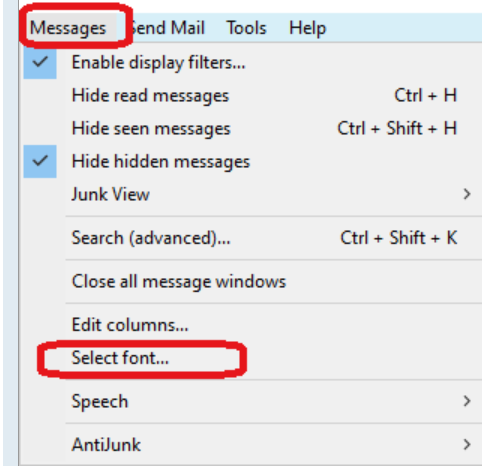Open the Send Mail menu
The image size is (482, 466).
pos(167,28)
